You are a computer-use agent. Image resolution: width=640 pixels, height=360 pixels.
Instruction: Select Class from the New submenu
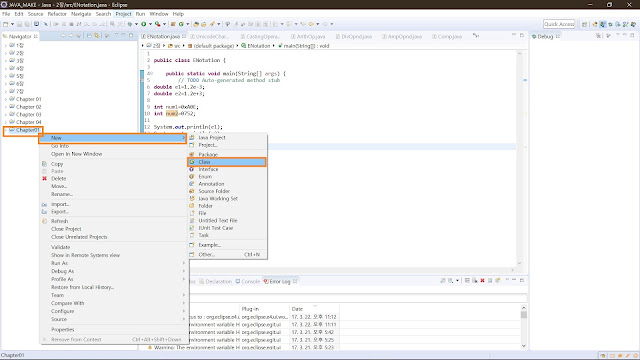(227, 162)
